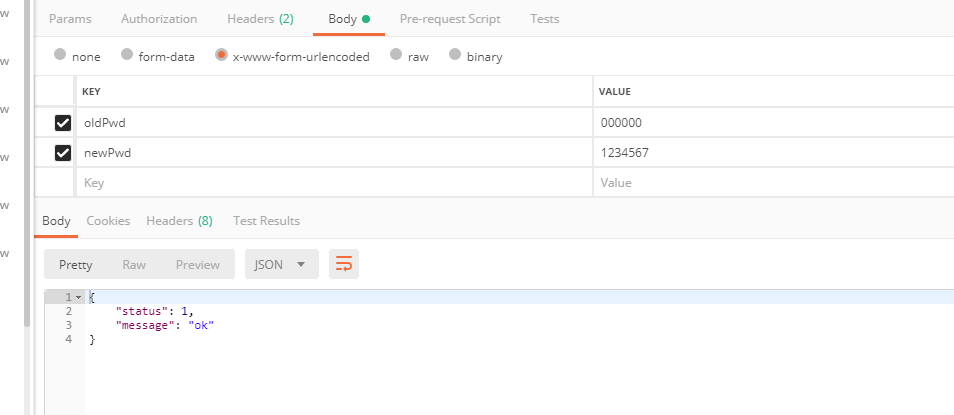Uncheck the newPwd parameter checkbox
This screenshot has width=954, height=415.
point(63,153)
